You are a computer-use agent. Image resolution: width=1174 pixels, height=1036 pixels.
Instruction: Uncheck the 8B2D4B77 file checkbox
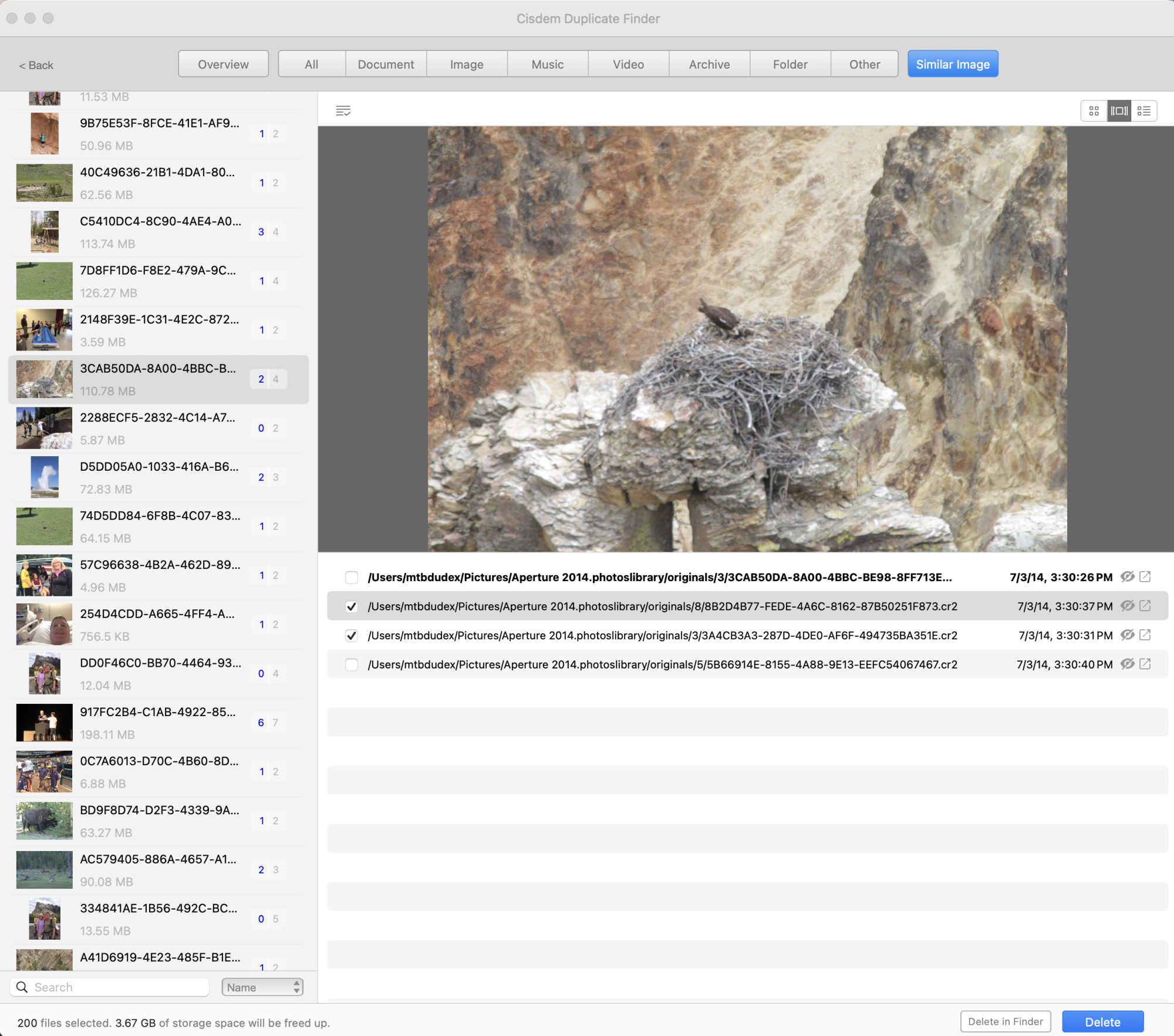click(352, 606)
